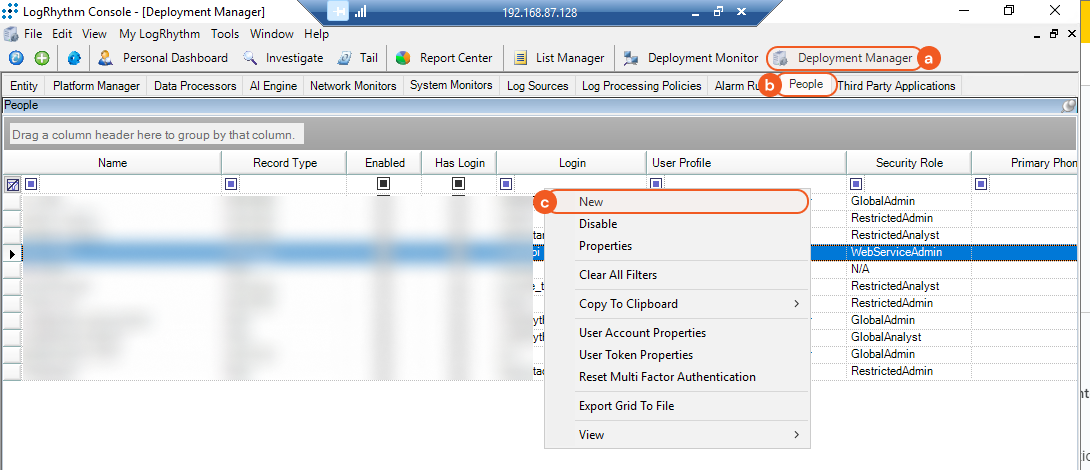Launch the Investigate tool
Viewport: 1090px width, 470px height.
[283, 58]
